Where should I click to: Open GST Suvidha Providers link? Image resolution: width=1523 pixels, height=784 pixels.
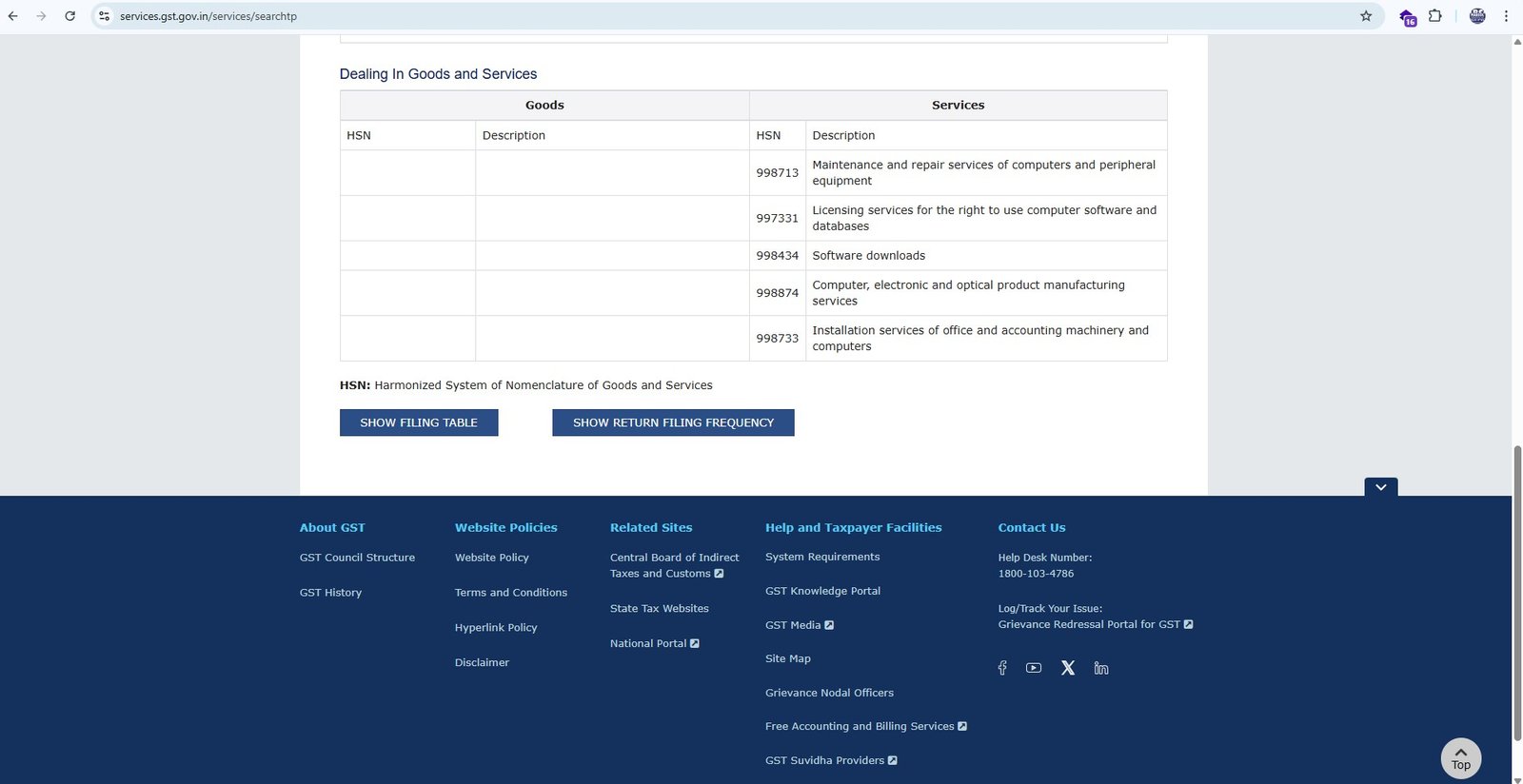830,760
